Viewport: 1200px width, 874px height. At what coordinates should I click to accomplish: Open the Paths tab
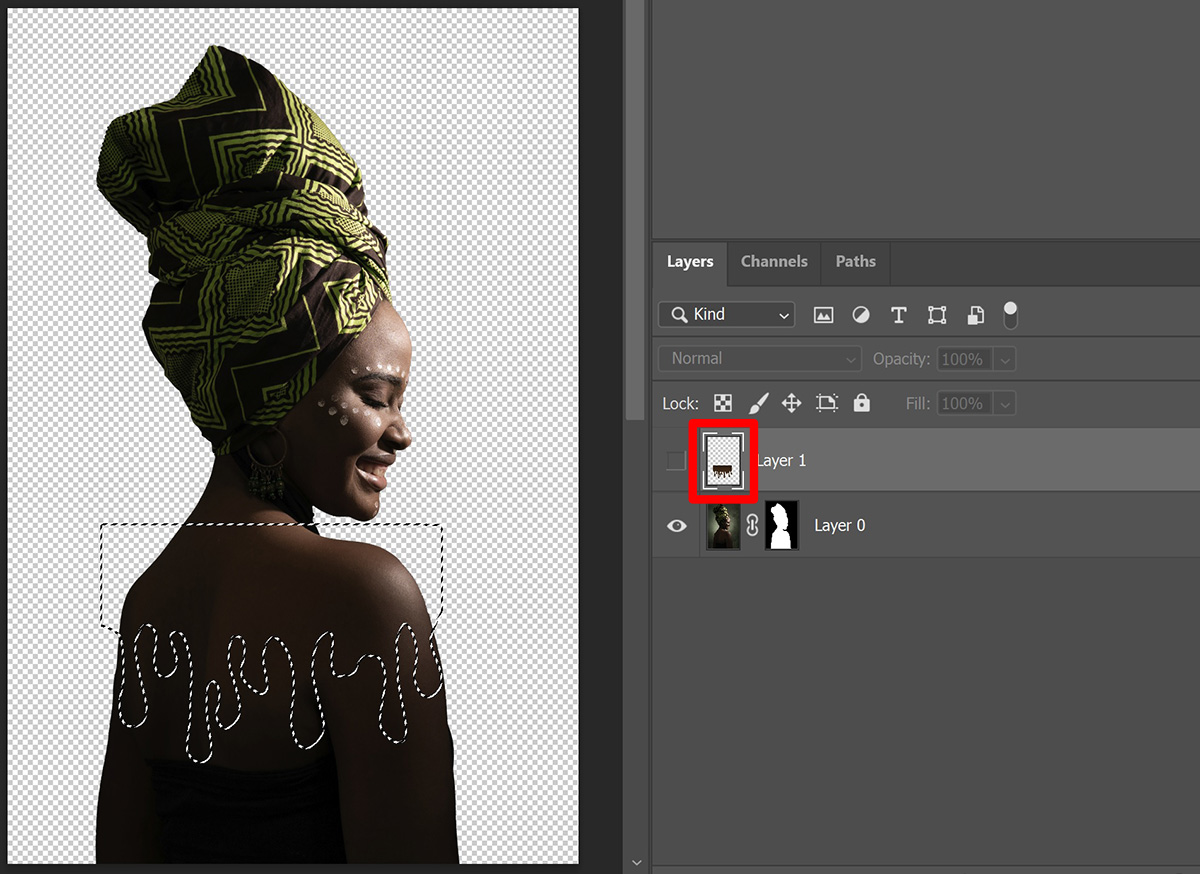855,261
